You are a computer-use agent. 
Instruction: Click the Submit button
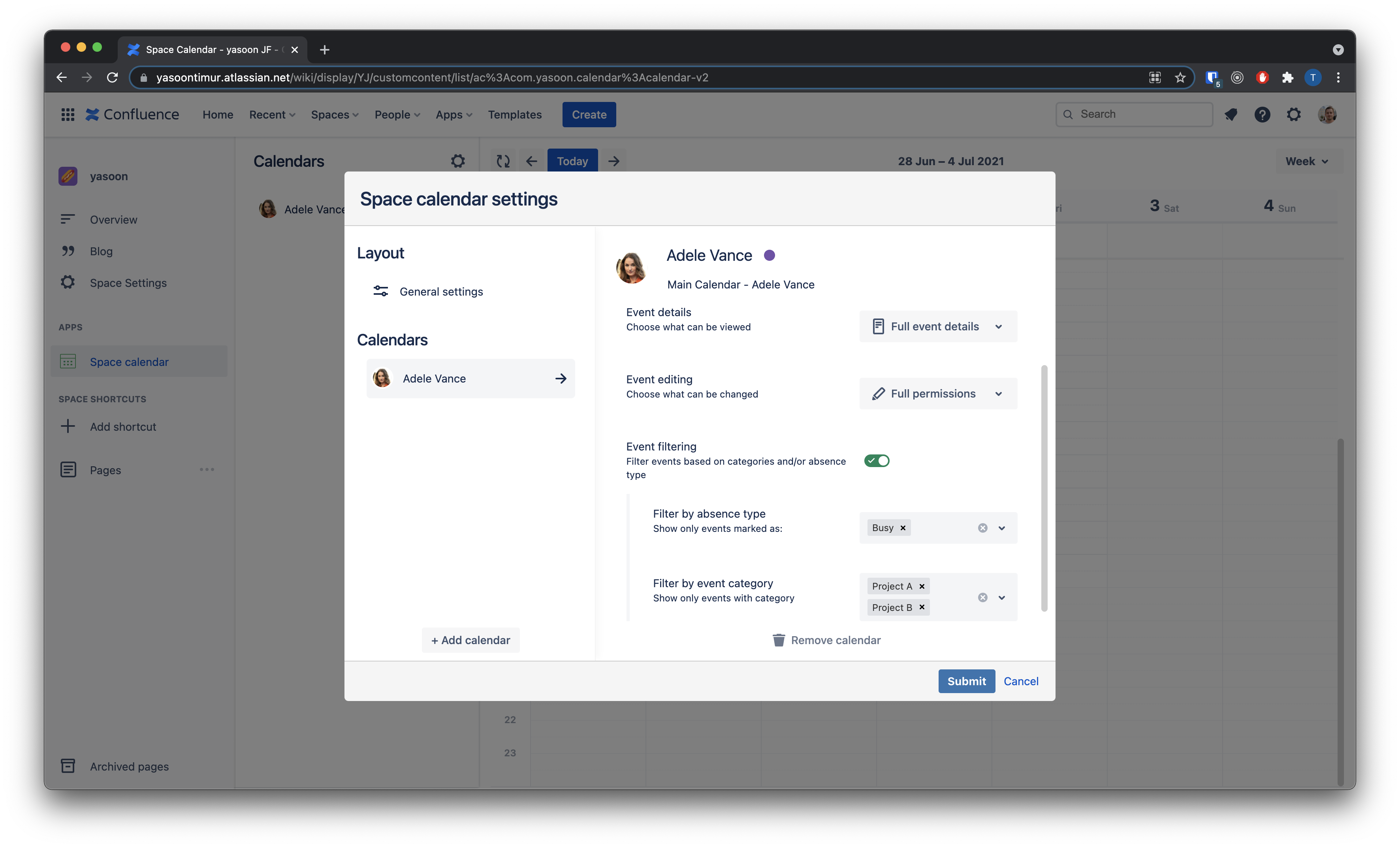966,681
